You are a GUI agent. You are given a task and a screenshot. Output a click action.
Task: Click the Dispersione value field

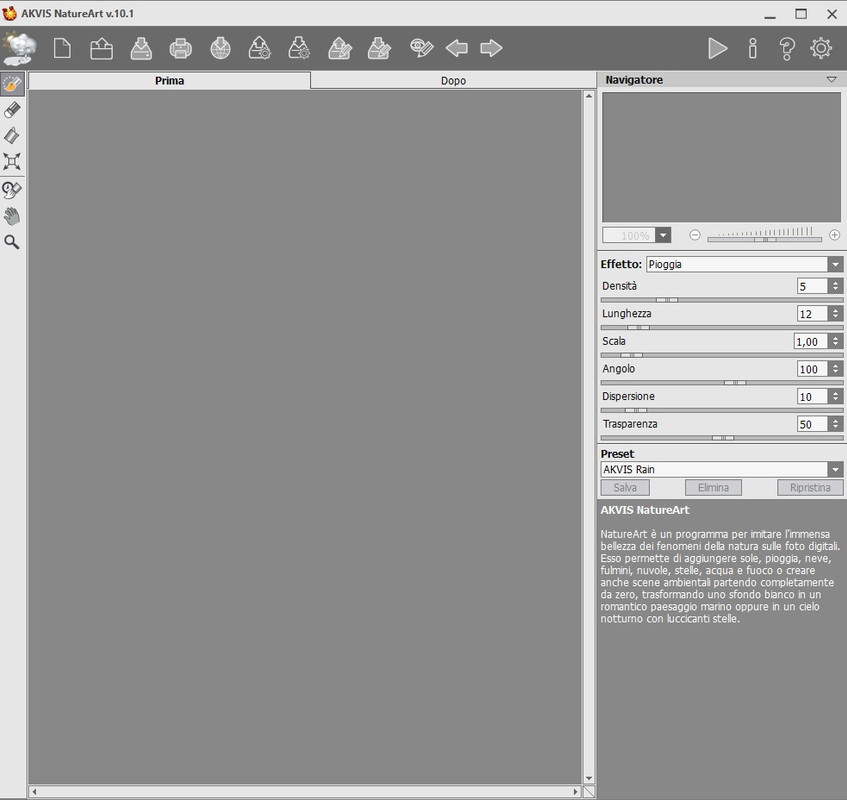812,396
